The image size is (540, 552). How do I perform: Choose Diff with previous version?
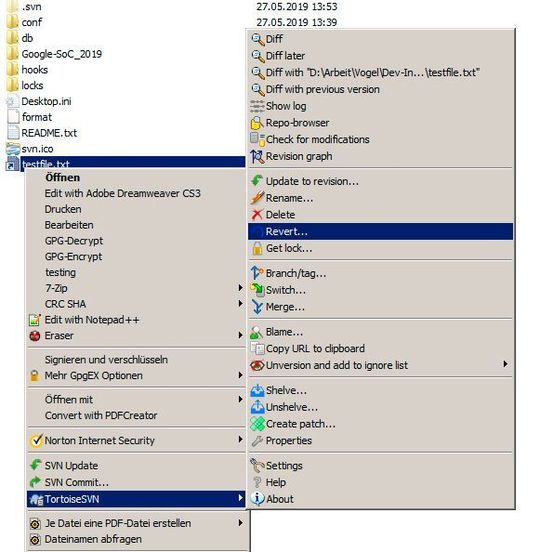click(x=380, y=89)
